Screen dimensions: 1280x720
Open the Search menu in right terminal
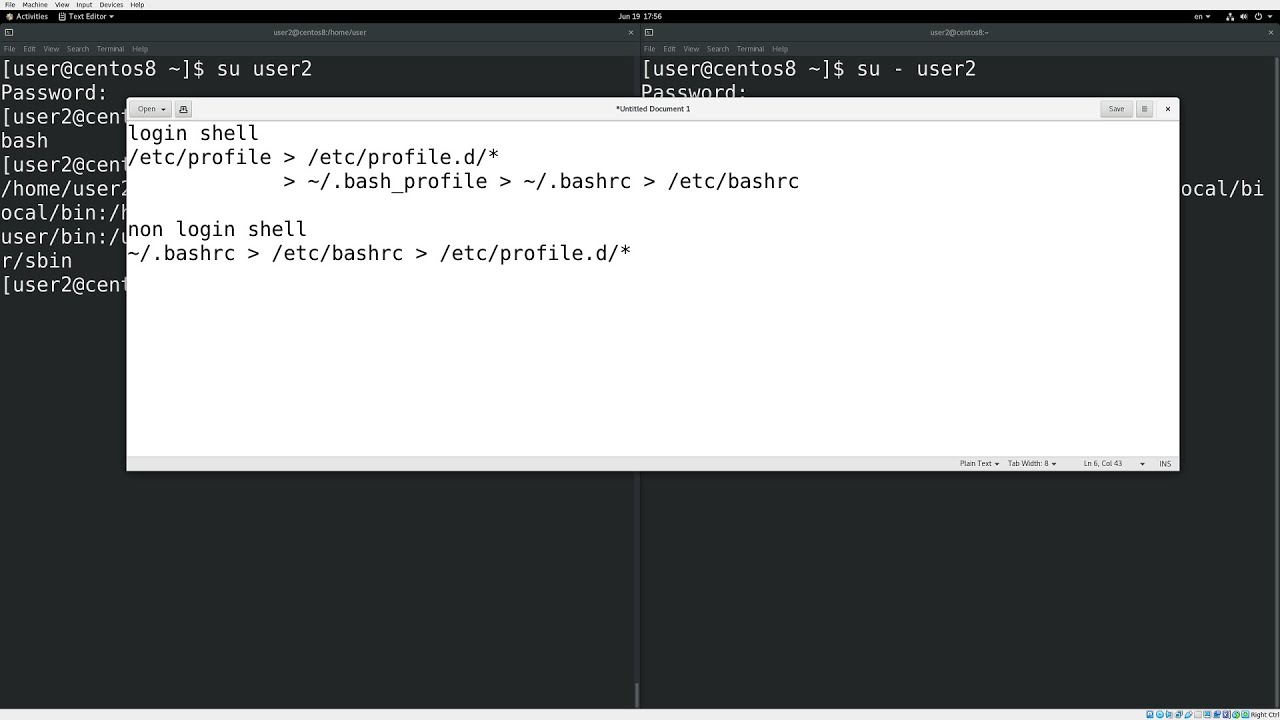(718, 49)
